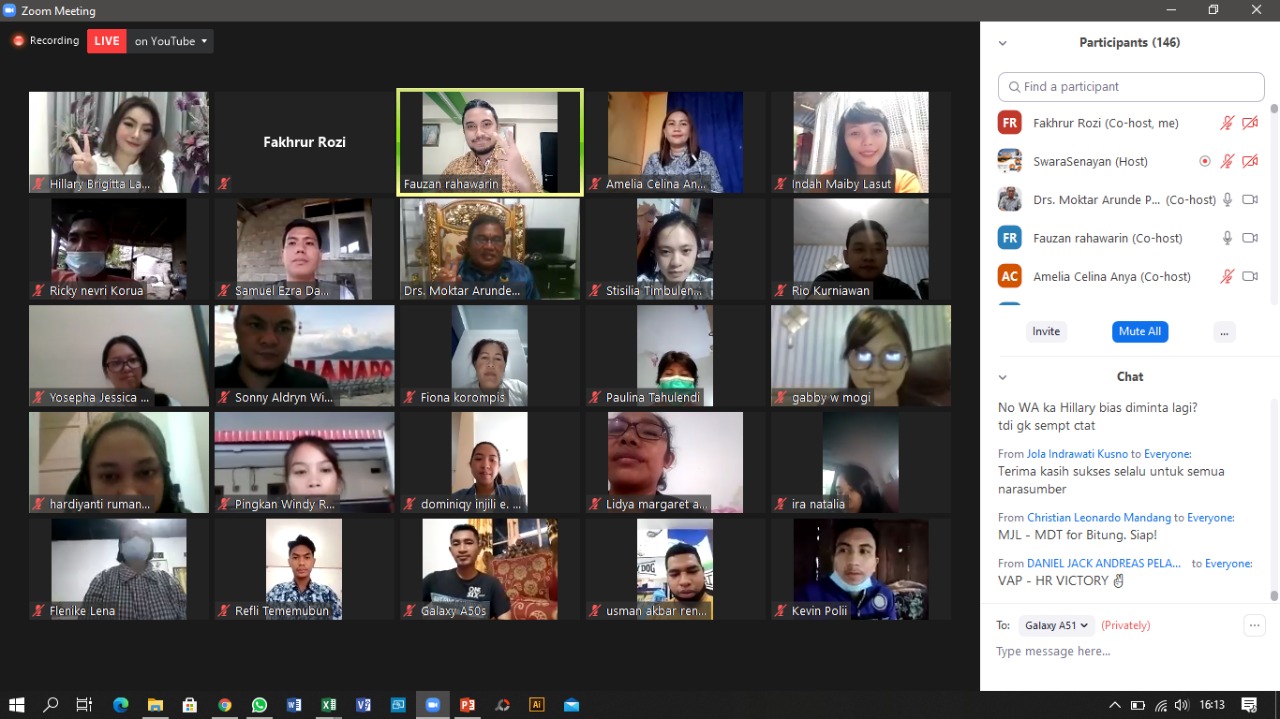Open the 'on YouTube' live dropdown
The width and height of the screenshot is (1280, 719).
pos(171,41)
